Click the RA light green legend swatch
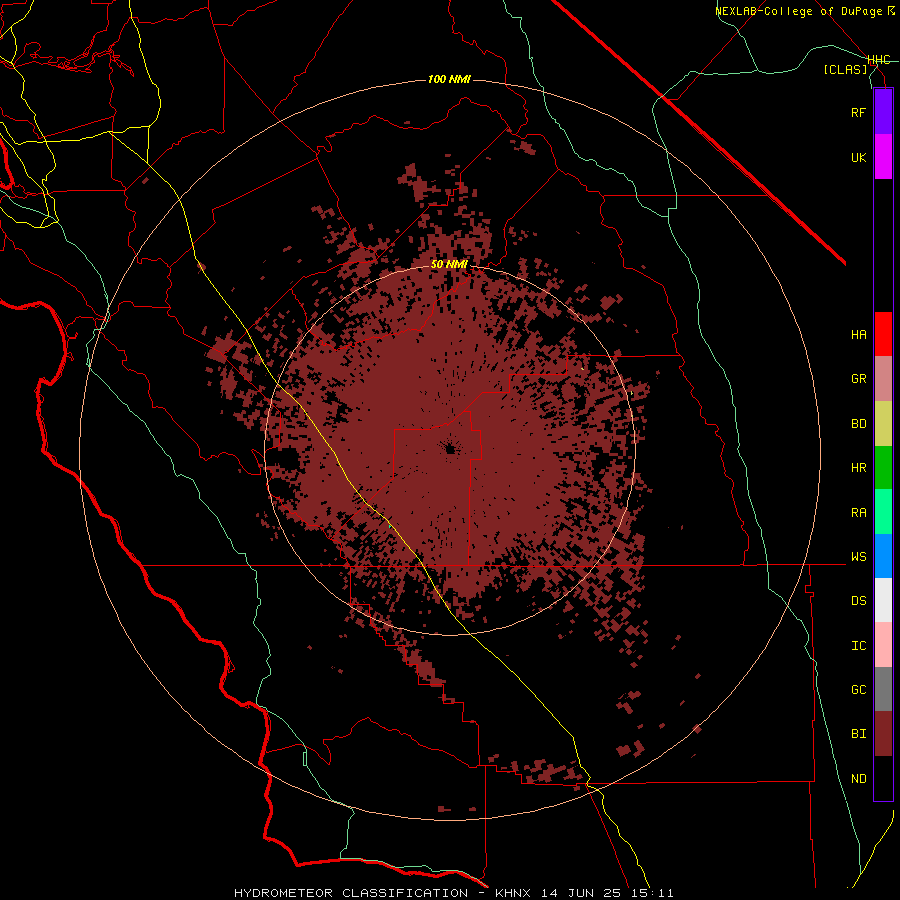This screenshot has height=900, width=900. (x=883, y=512)
